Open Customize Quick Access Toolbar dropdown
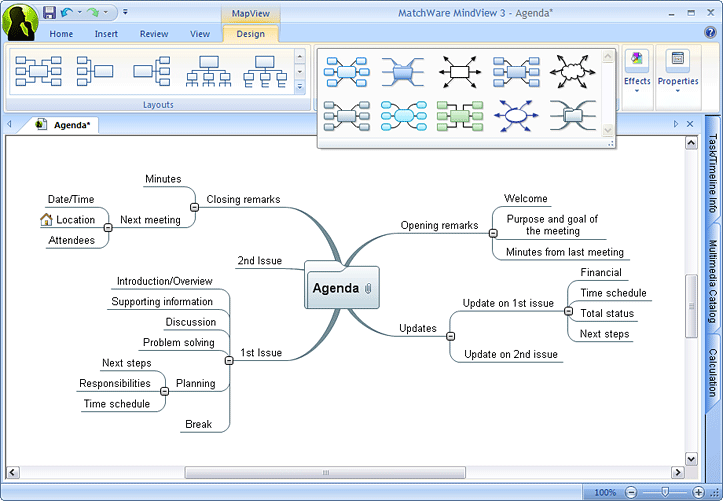The height and width of the screenshot is (501, 723). point(125,12)
